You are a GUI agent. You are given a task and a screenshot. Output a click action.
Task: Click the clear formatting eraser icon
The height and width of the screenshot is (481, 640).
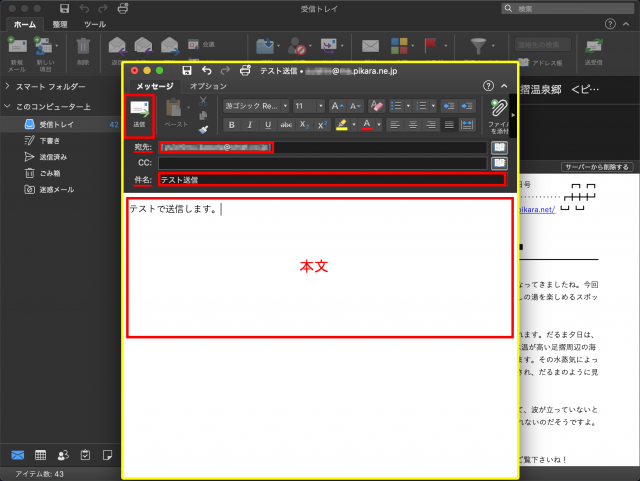pyautogui.click(x=377, y=105)
